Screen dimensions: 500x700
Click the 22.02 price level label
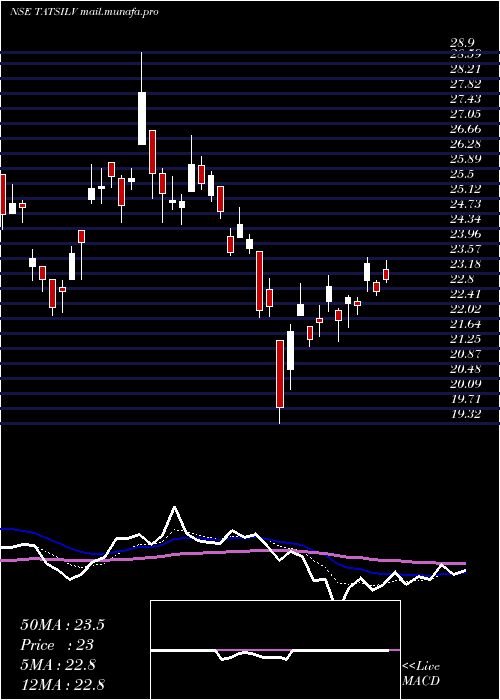(465, 309)
